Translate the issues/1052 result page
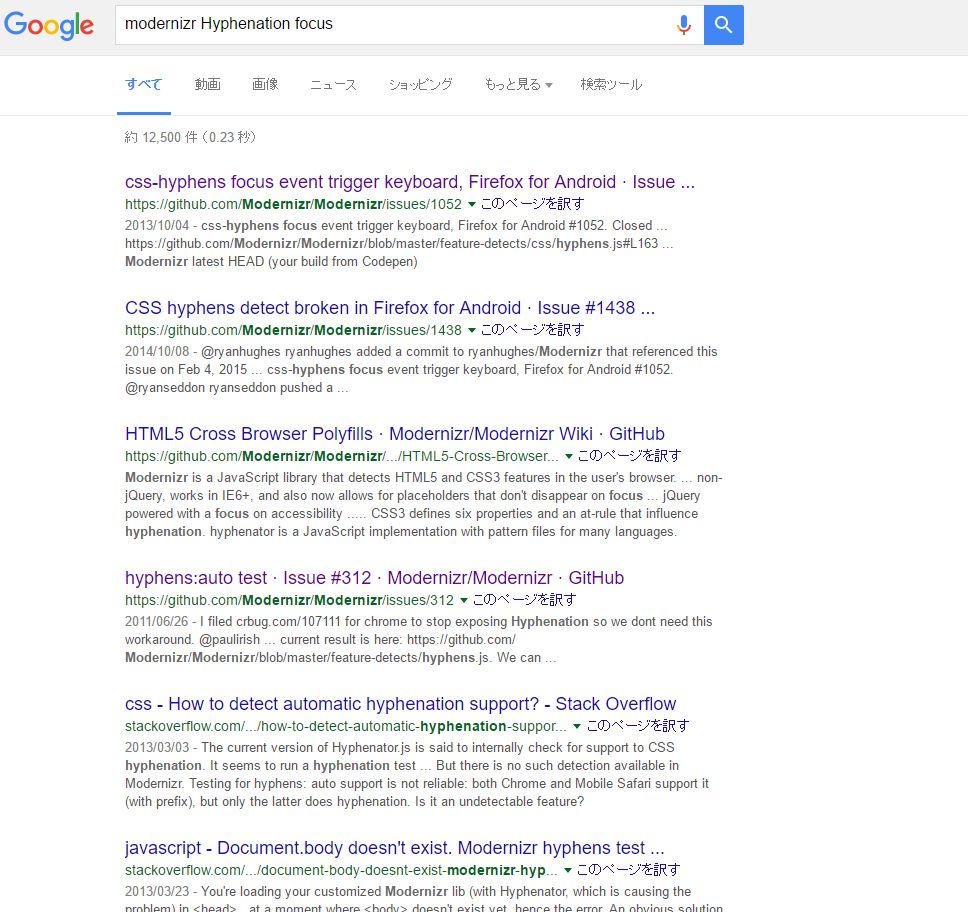 click(x=532, y=204)
